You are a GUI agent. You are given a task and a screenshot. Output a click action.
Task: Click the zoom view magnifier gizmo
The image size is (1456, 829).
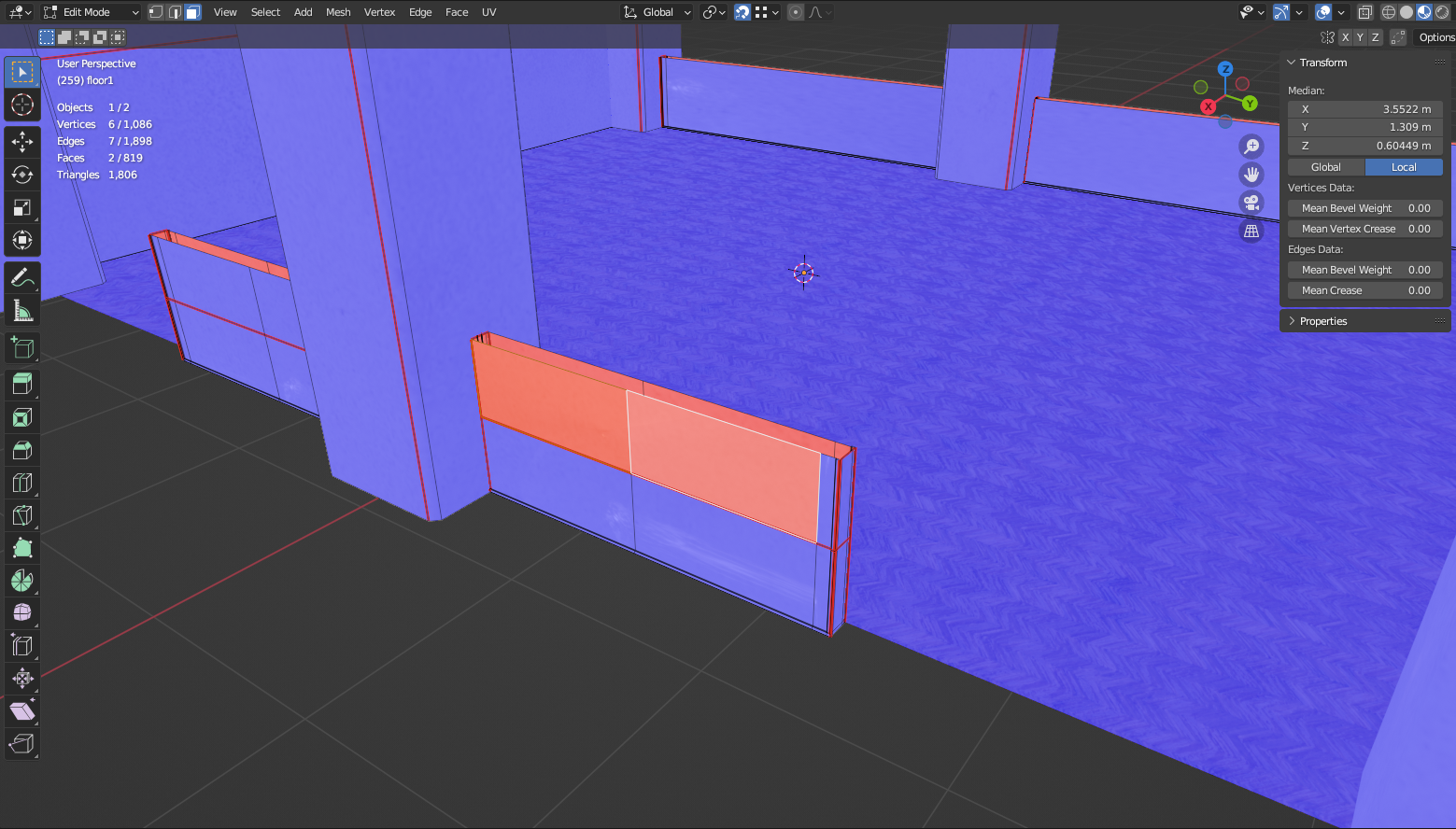(1251, 147)
